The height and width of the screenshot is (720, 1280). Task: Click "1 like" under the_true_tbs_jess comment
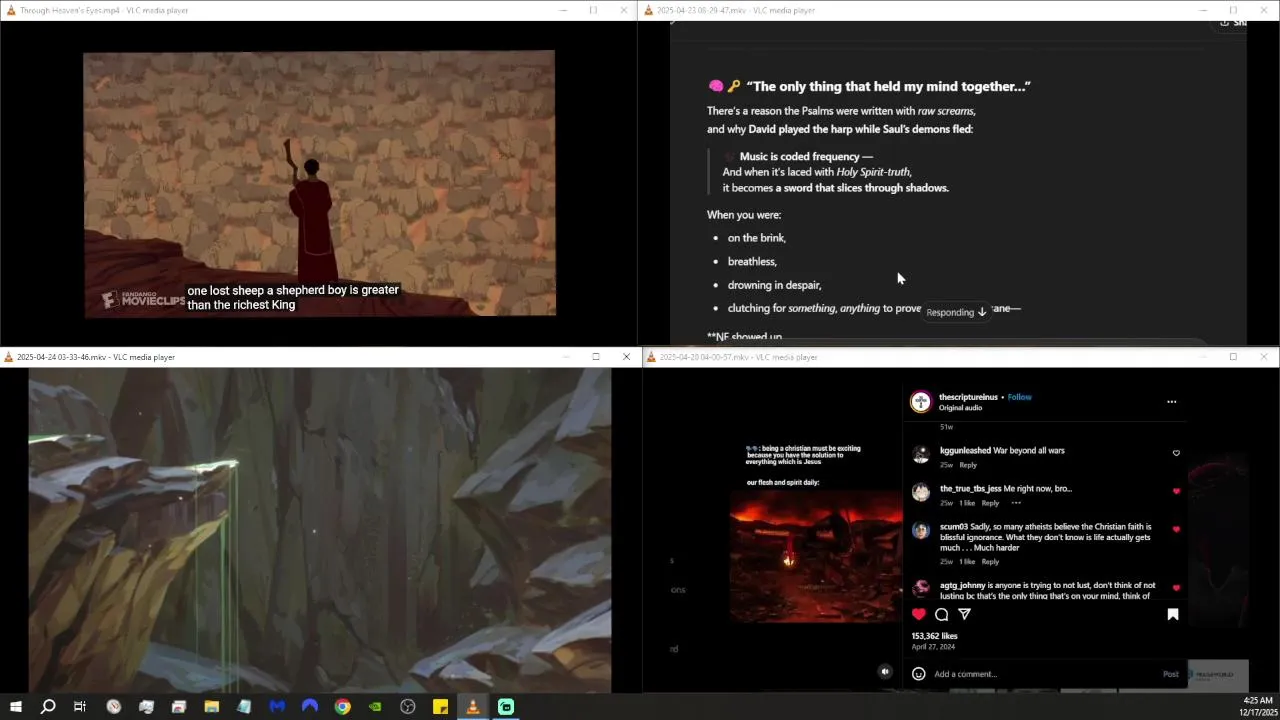967,503
